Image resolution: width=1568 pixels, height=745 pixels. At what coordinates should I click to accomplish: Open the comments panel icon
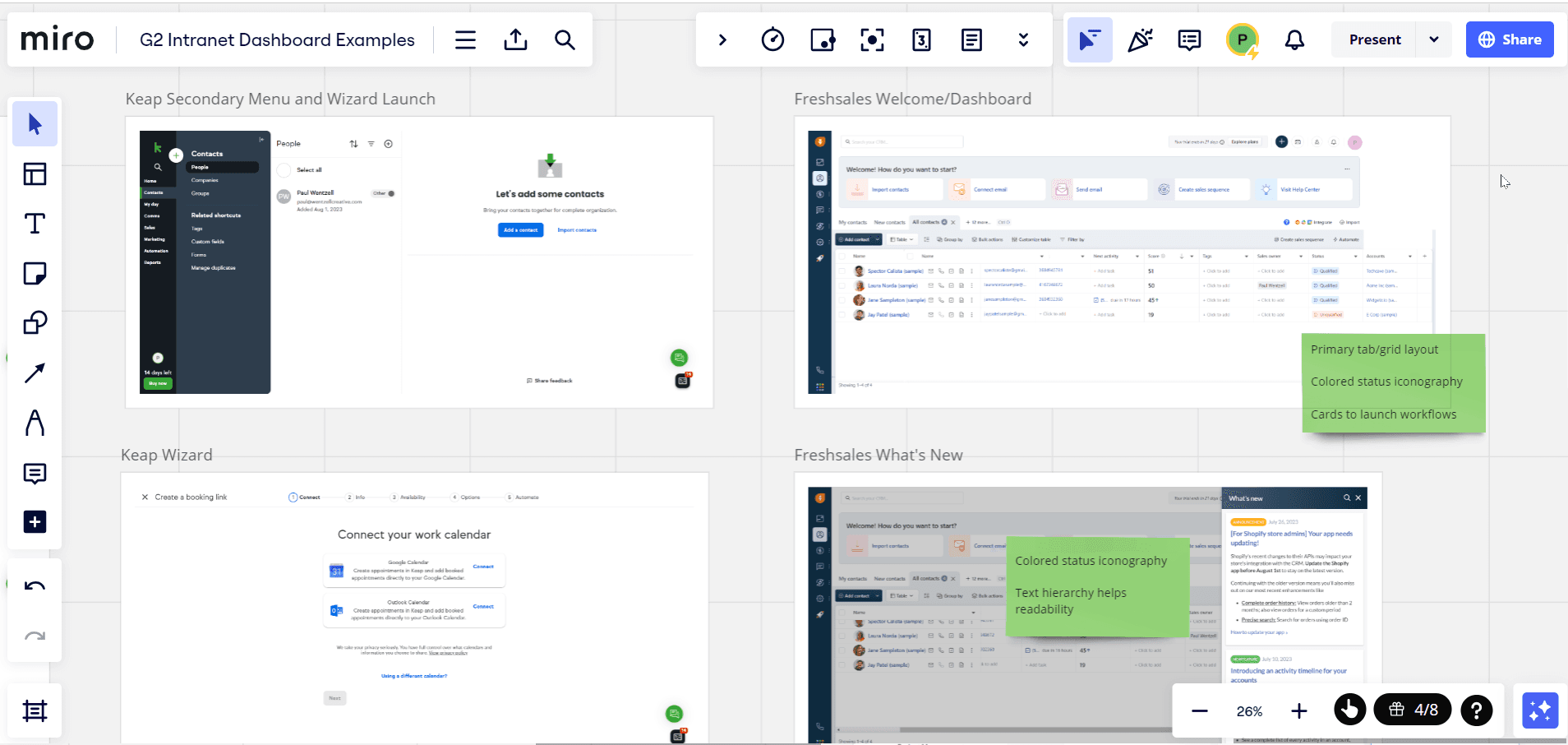click(x=1189, y=39)
